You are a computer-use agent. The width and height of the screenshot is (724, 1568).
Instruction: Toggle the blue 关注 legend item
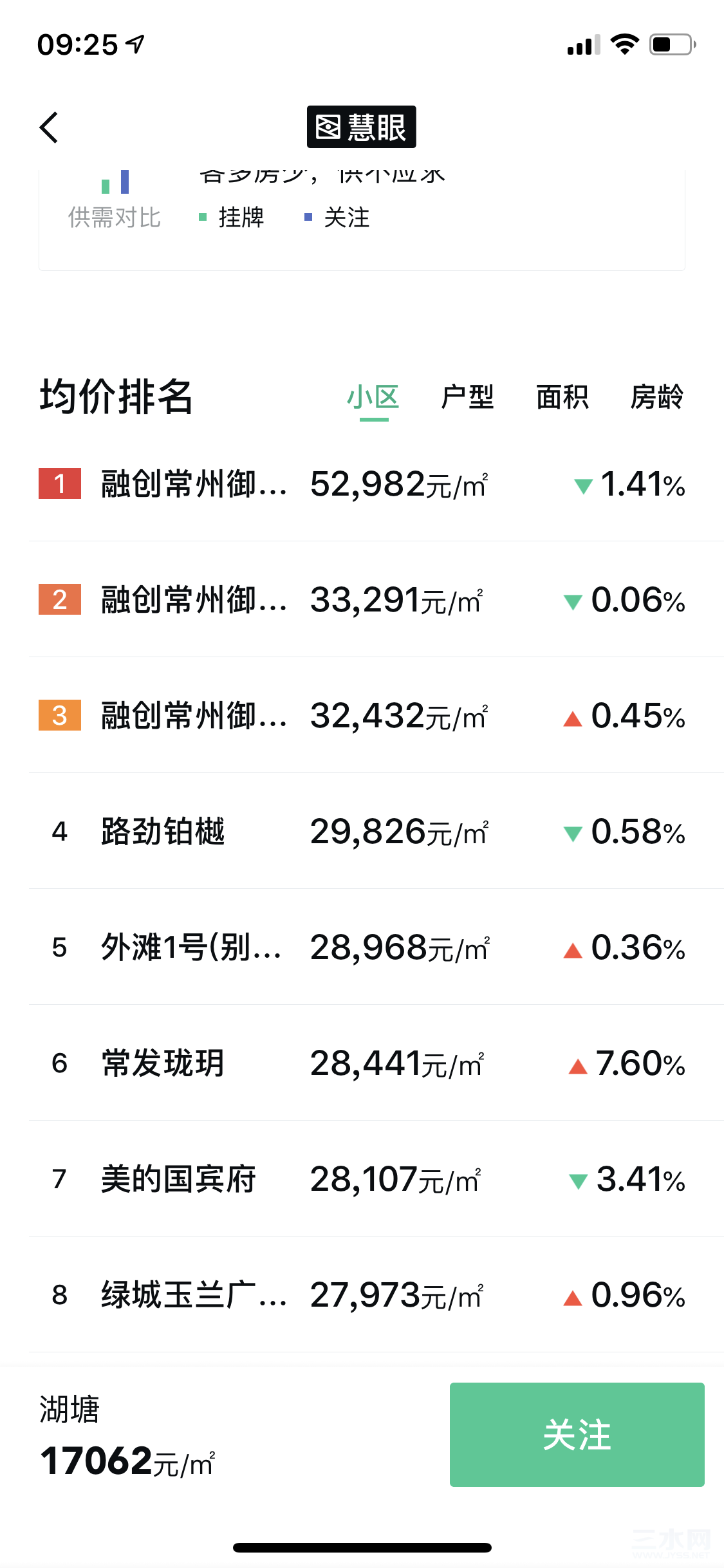coord(337,218)
